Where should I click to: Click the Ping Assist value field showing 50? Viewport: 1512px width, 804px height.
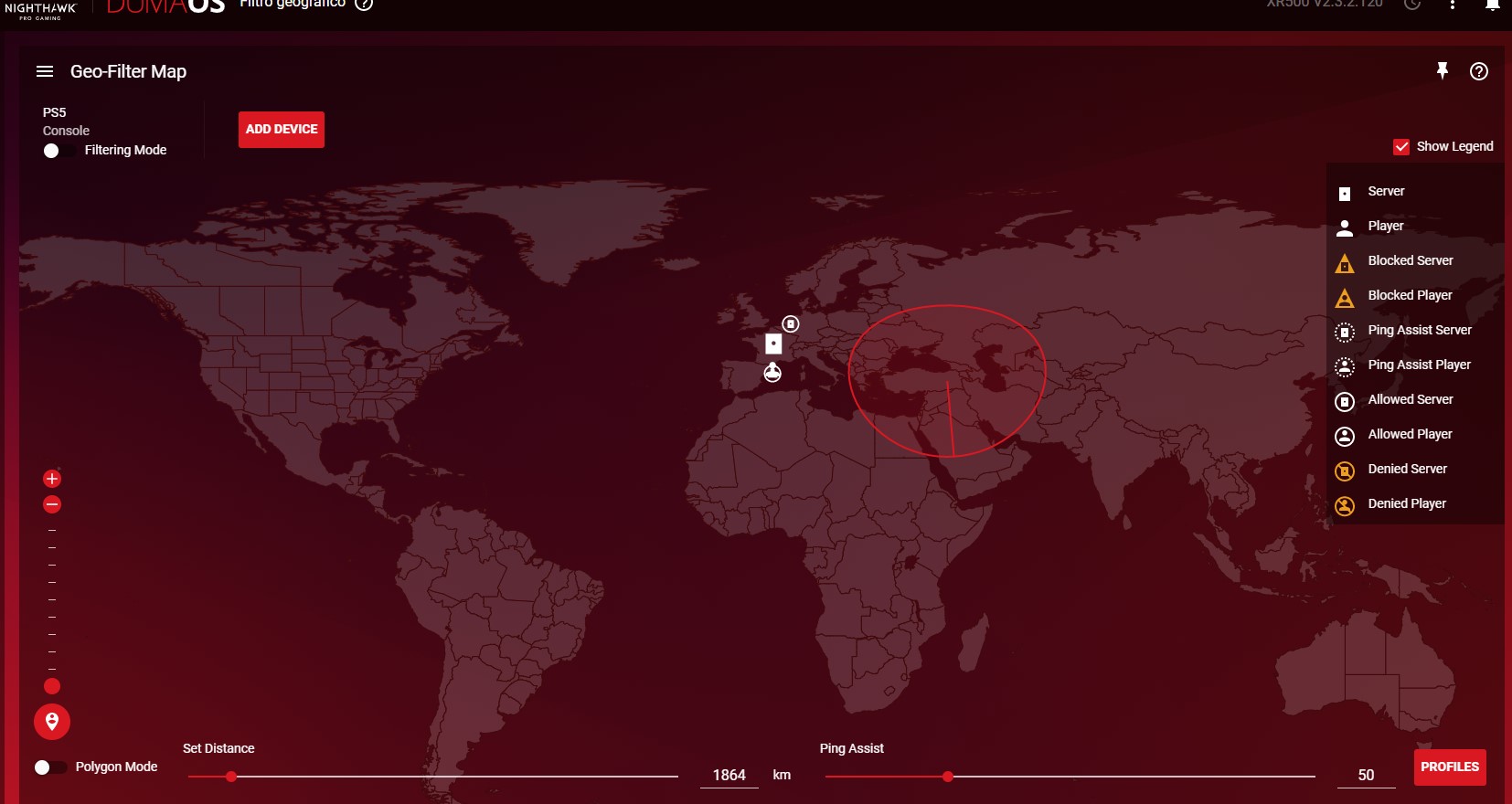(x=1366, y=775)
